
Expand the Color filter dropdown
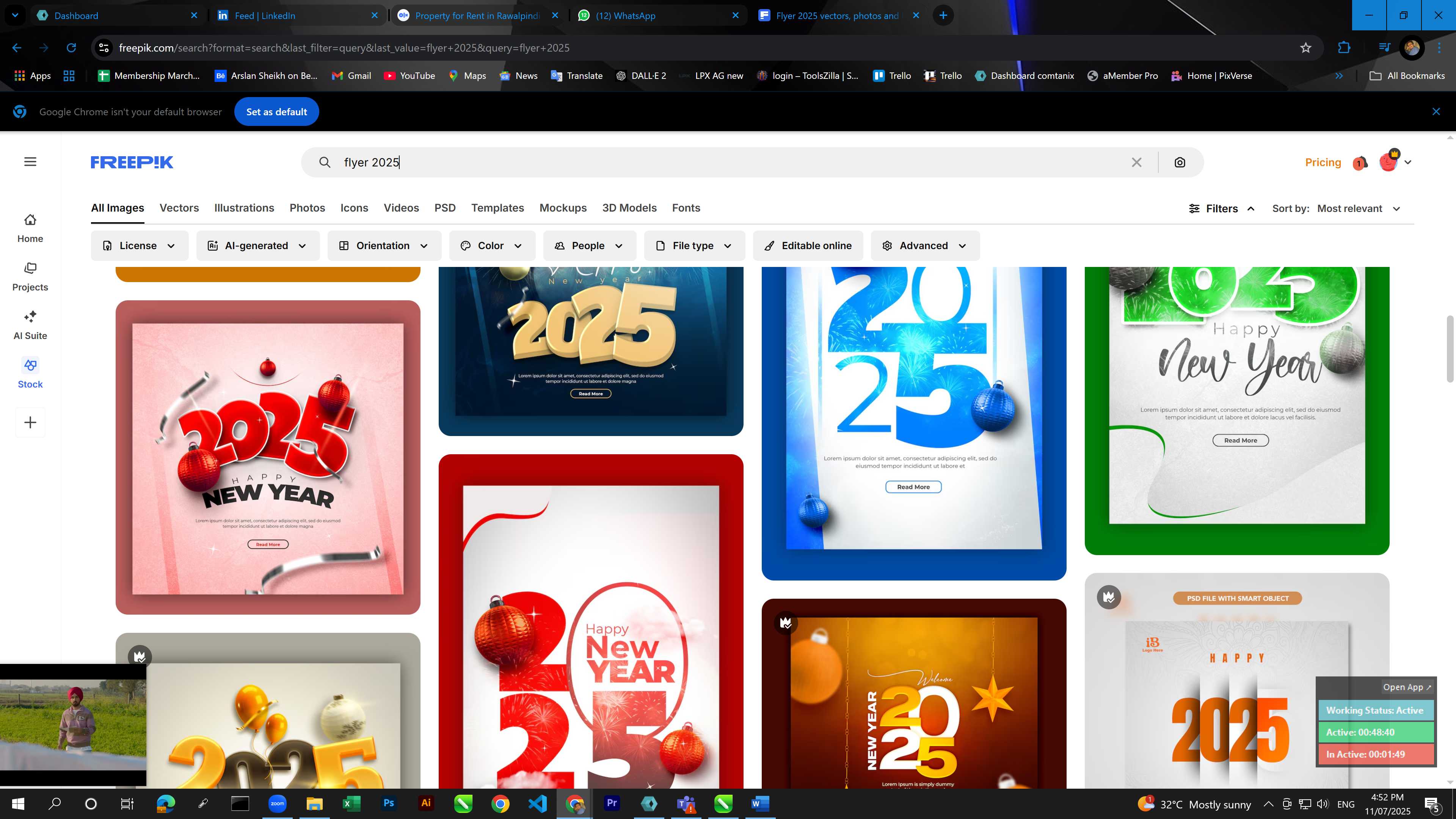click(492, 245)
